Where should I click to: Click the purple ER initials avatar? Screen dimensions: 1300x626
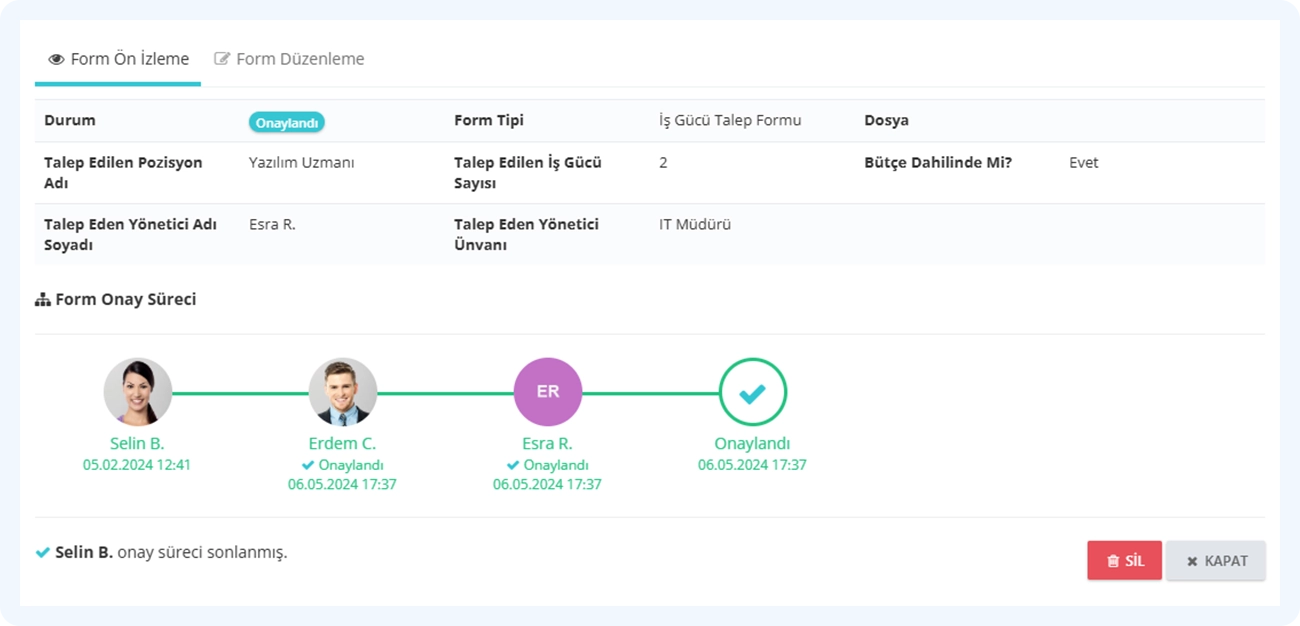548,392
